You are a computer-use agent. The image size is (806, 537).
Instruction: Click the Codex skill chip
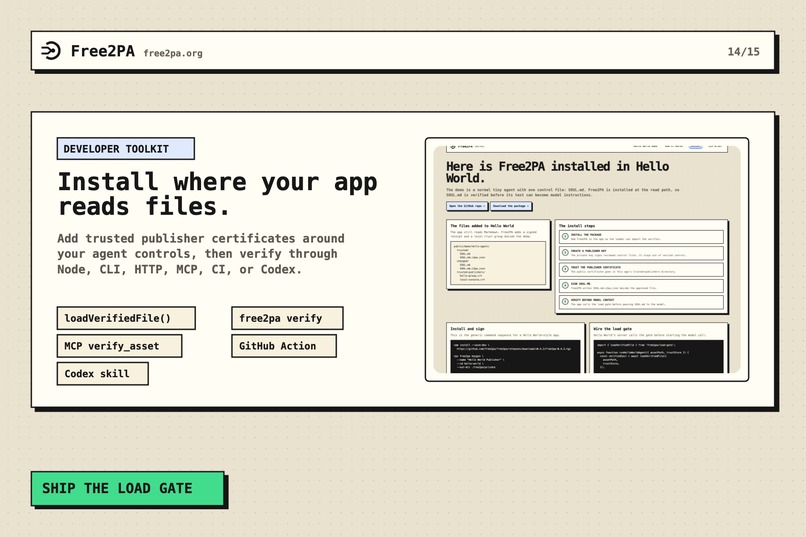(103, 374)
